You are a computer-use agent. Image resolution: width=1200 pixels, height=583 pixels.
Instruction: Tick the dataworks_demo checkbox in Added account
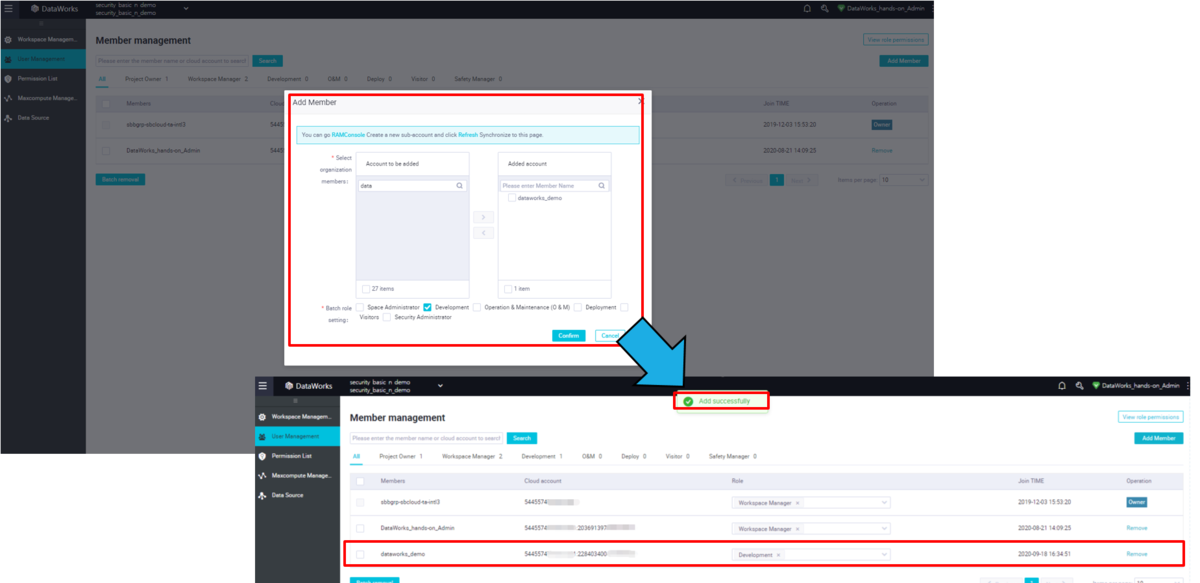pyautogui.click(x=512, y=198)
